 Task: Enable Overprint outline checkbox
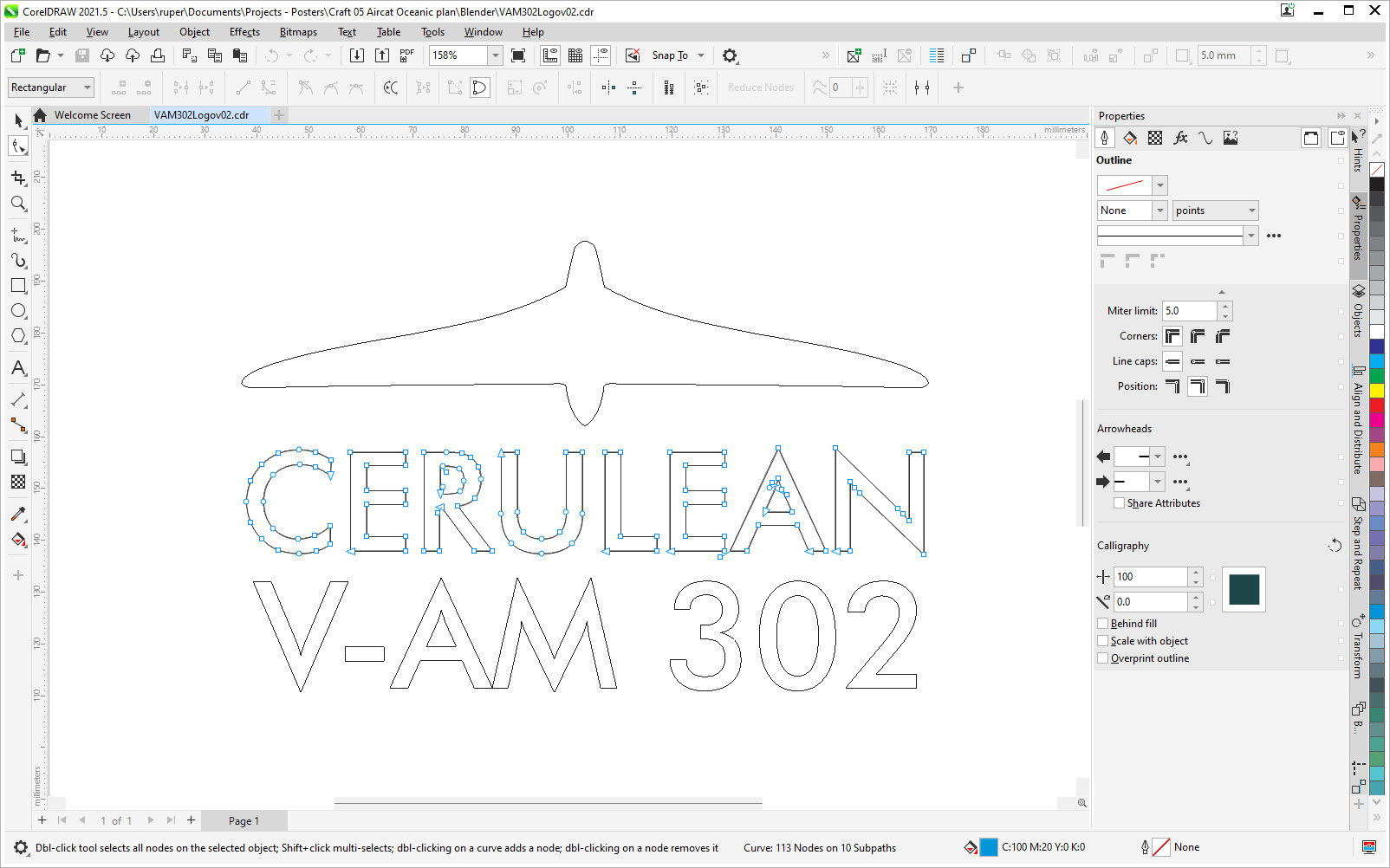(x=1103, y=658)
